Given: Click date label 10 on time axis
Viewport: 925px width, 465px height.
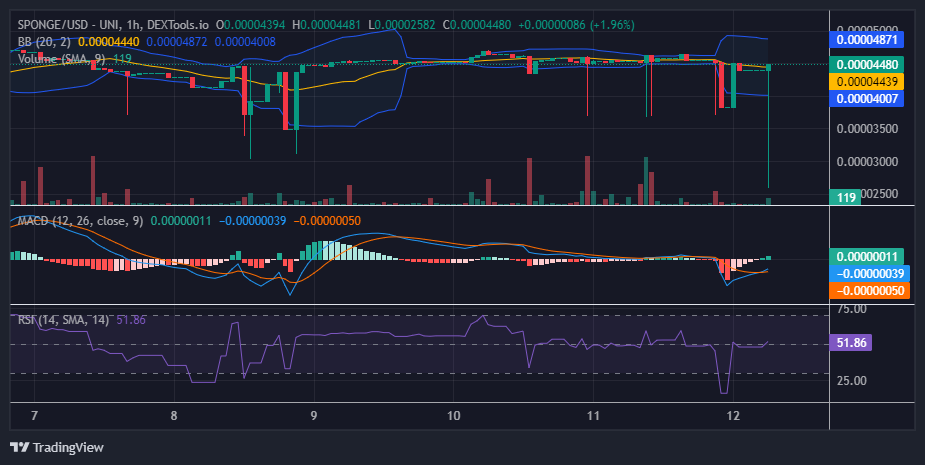Looking at the screenshot, I should [453, 415].
